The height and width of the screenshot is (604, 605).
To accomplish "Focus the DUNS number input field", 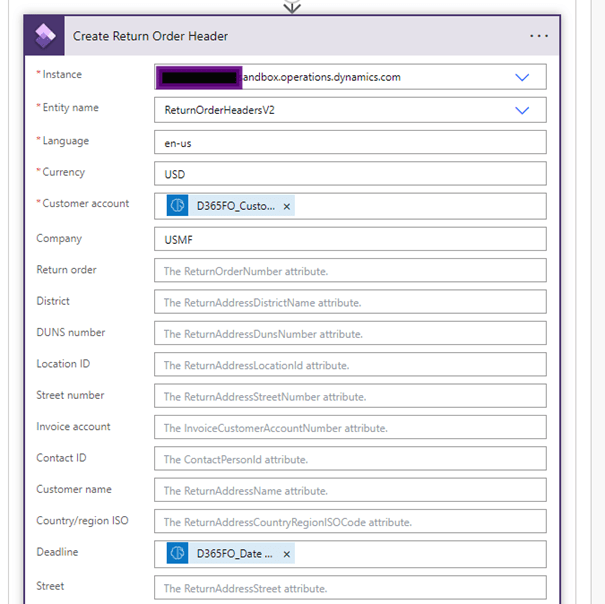I will coord(350,334).
